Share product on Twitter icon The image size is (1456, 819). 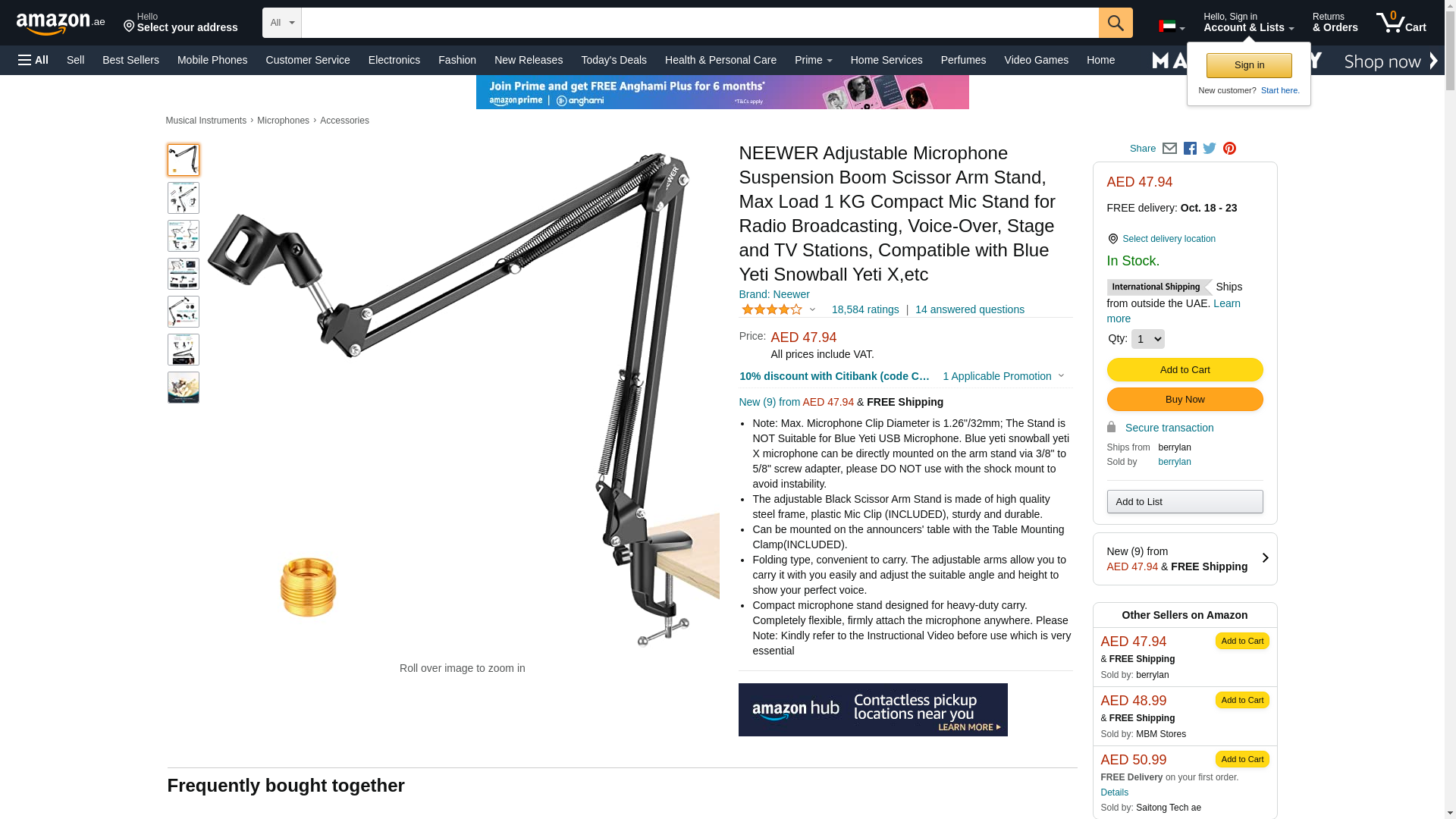[x=1210, y=149]
